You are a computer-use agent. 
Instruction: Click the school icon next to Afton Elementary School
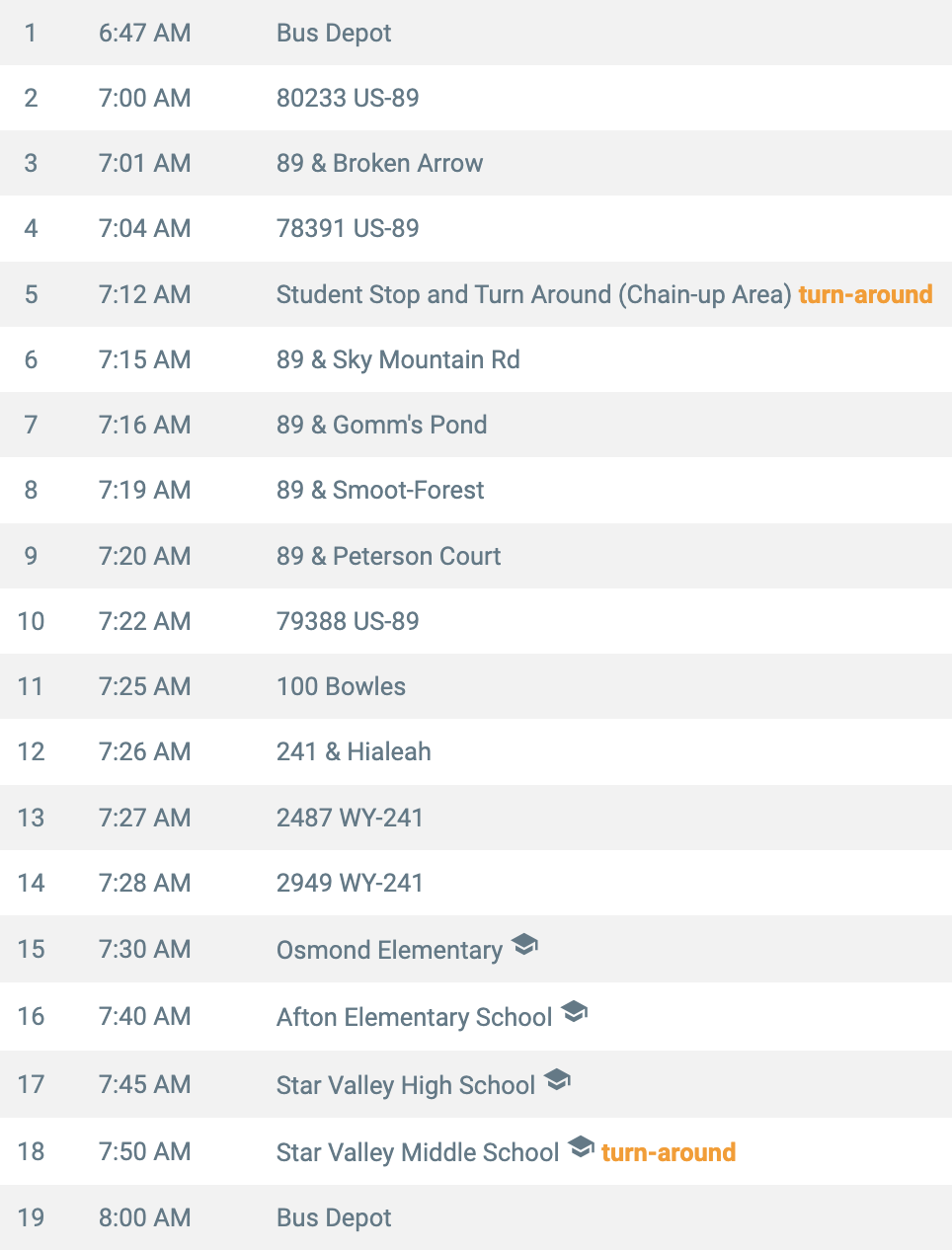tap(574, 1012)
